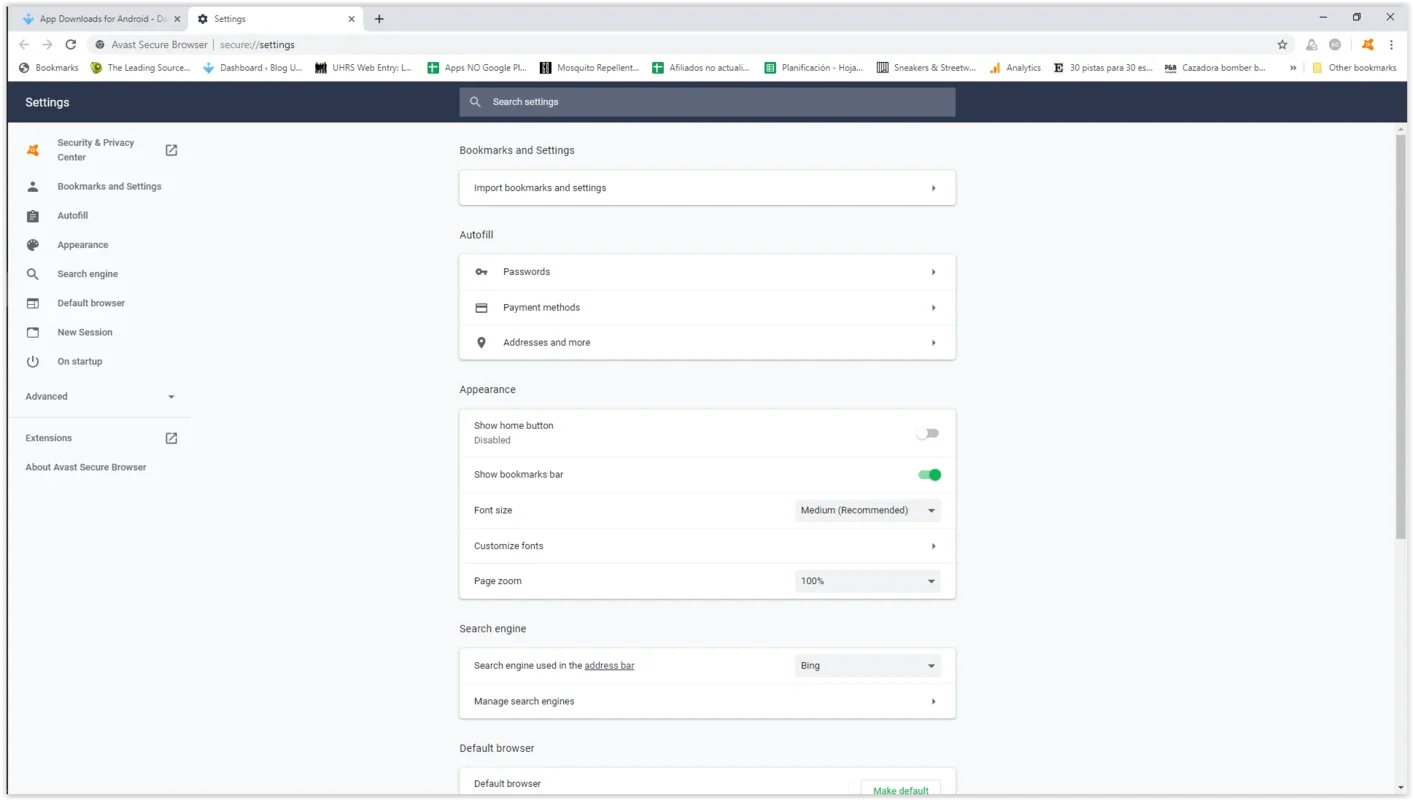The width and height of the screenshot is (1413, 800).
Task: Open Import bookmarks and settings row
Action: 707,188
